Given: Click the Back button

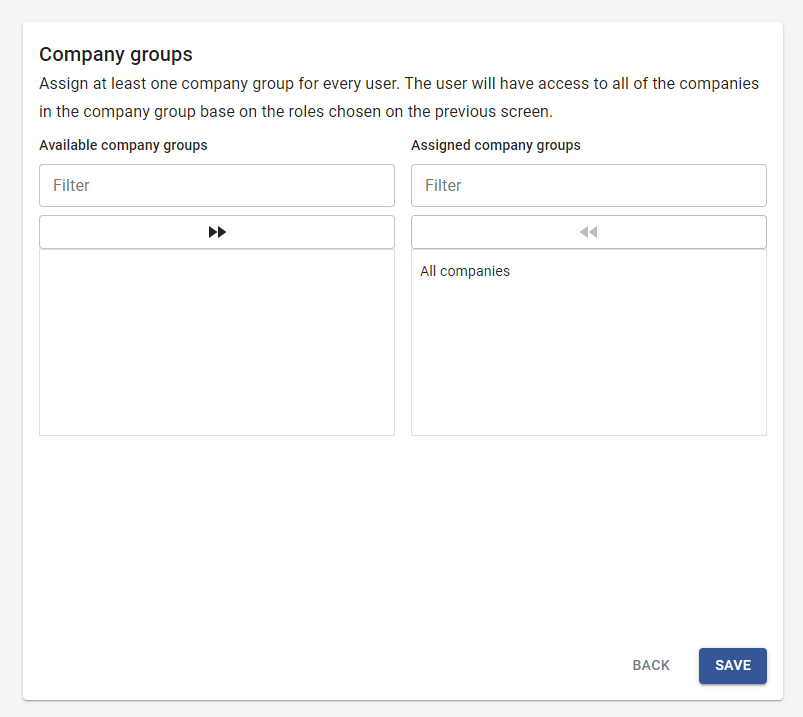Looking at the screenshot, I should [651, 665].
